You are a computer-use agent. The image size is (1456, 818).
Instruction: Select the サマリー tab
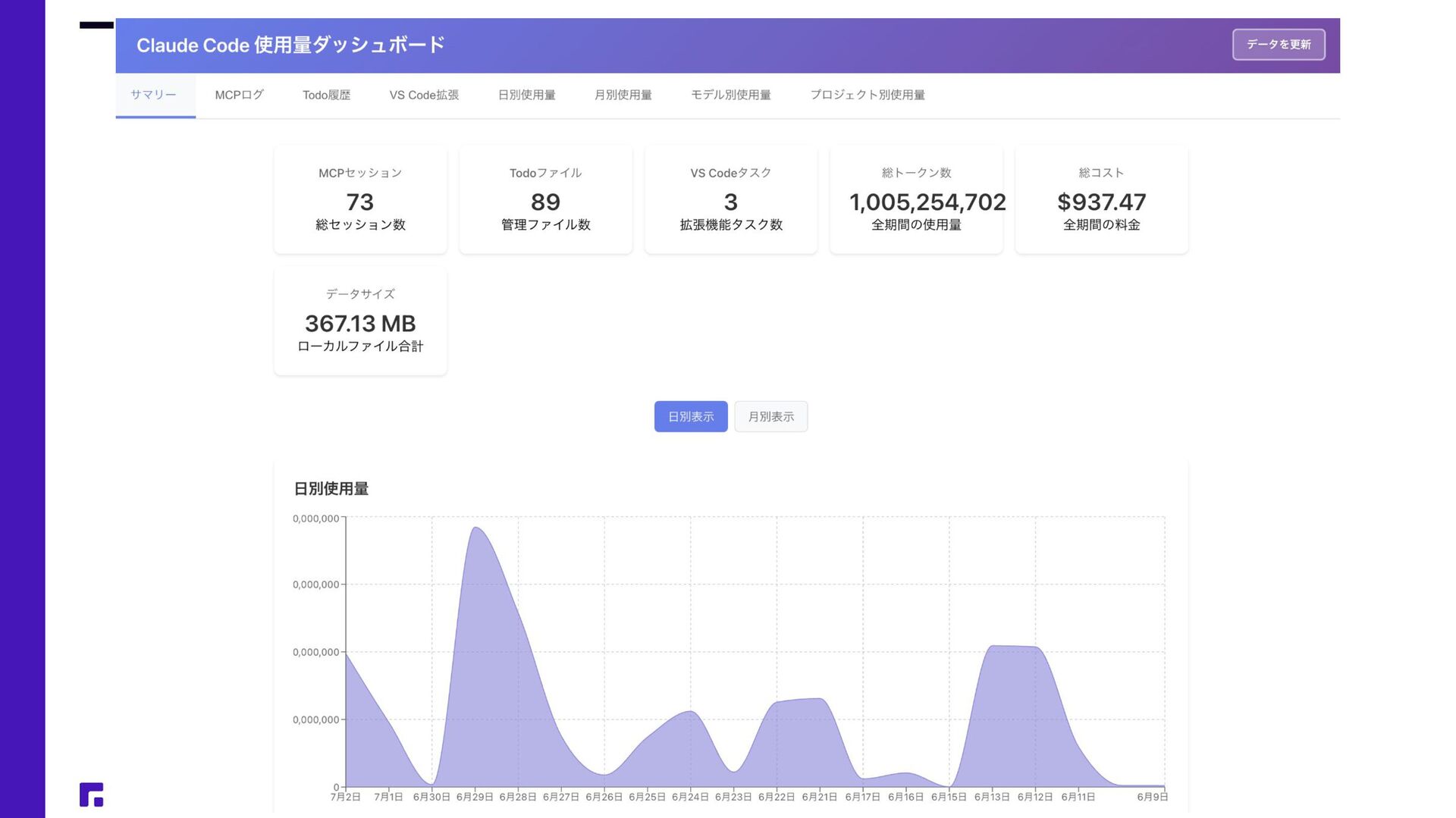tap(154, 95)
